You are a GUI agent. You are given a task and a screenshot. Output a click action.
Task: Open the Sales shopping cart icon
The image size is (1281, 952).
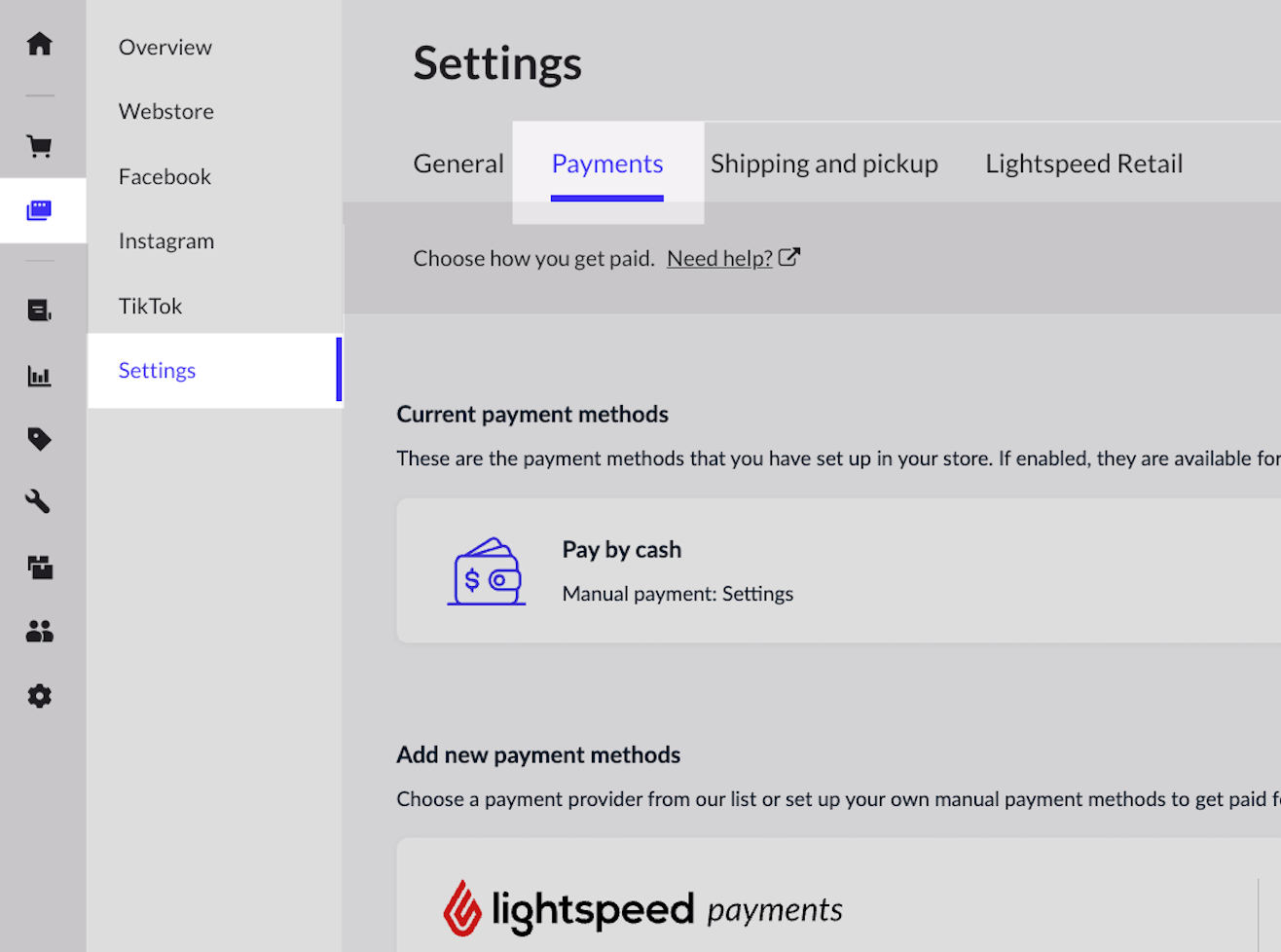39,147
